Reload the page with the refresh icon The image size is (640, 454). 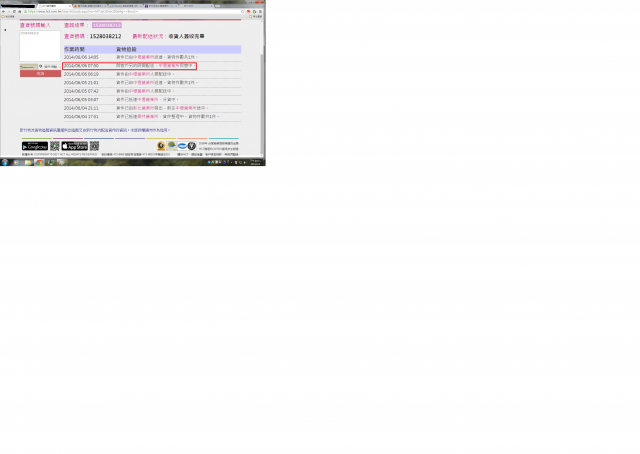pos(14,11)
